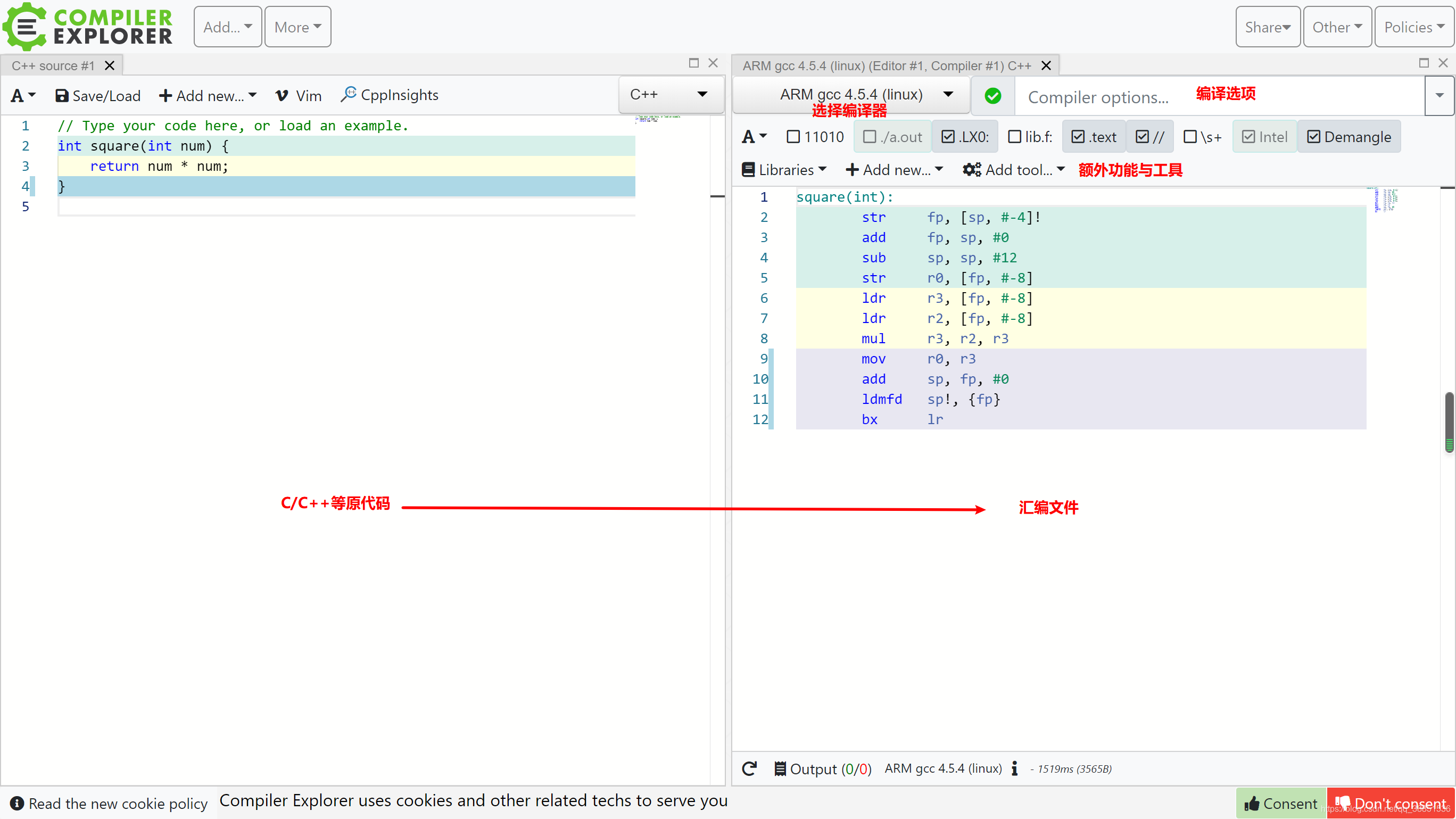The image size is (1456, 819).
Task: Click the cookie policy info icon
Action: [x=17, y=803]
